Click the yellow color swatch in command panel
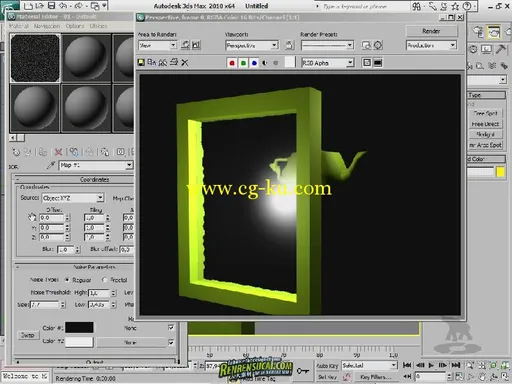Viewport: 512px width, 384px height. (500, 172)
